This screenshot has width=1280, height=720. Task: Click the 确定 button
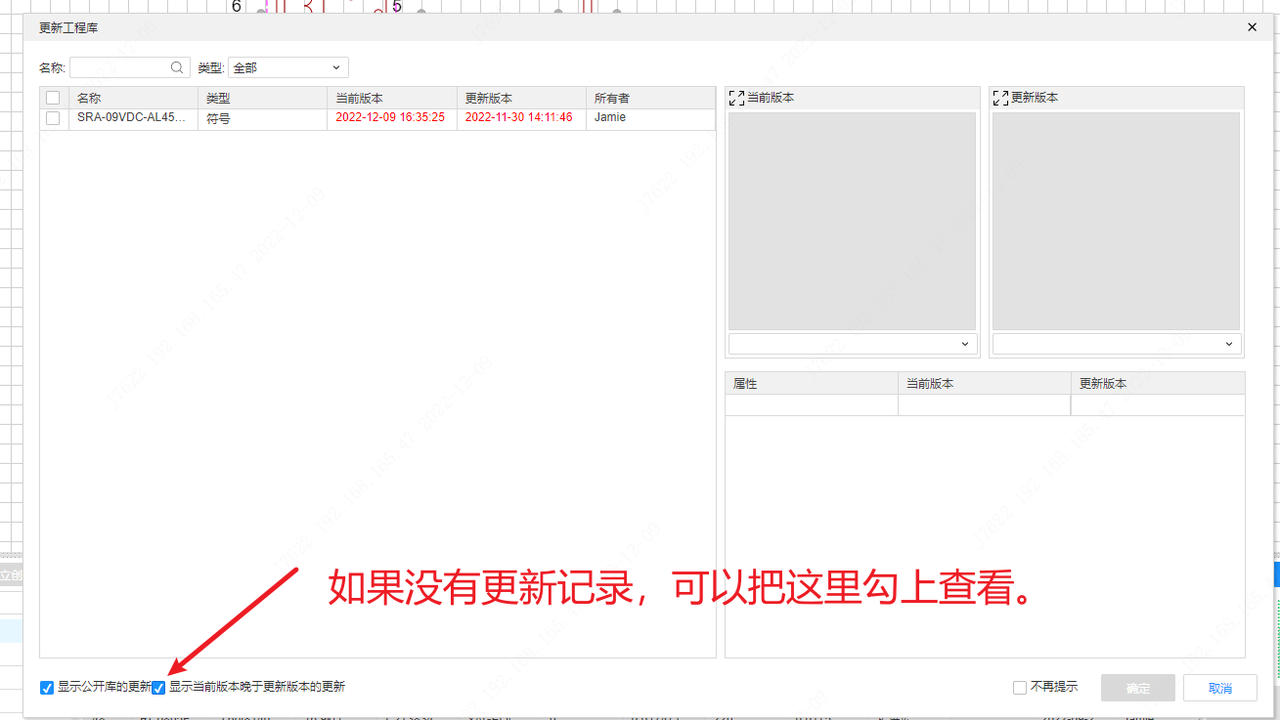tap(1138, 688)
